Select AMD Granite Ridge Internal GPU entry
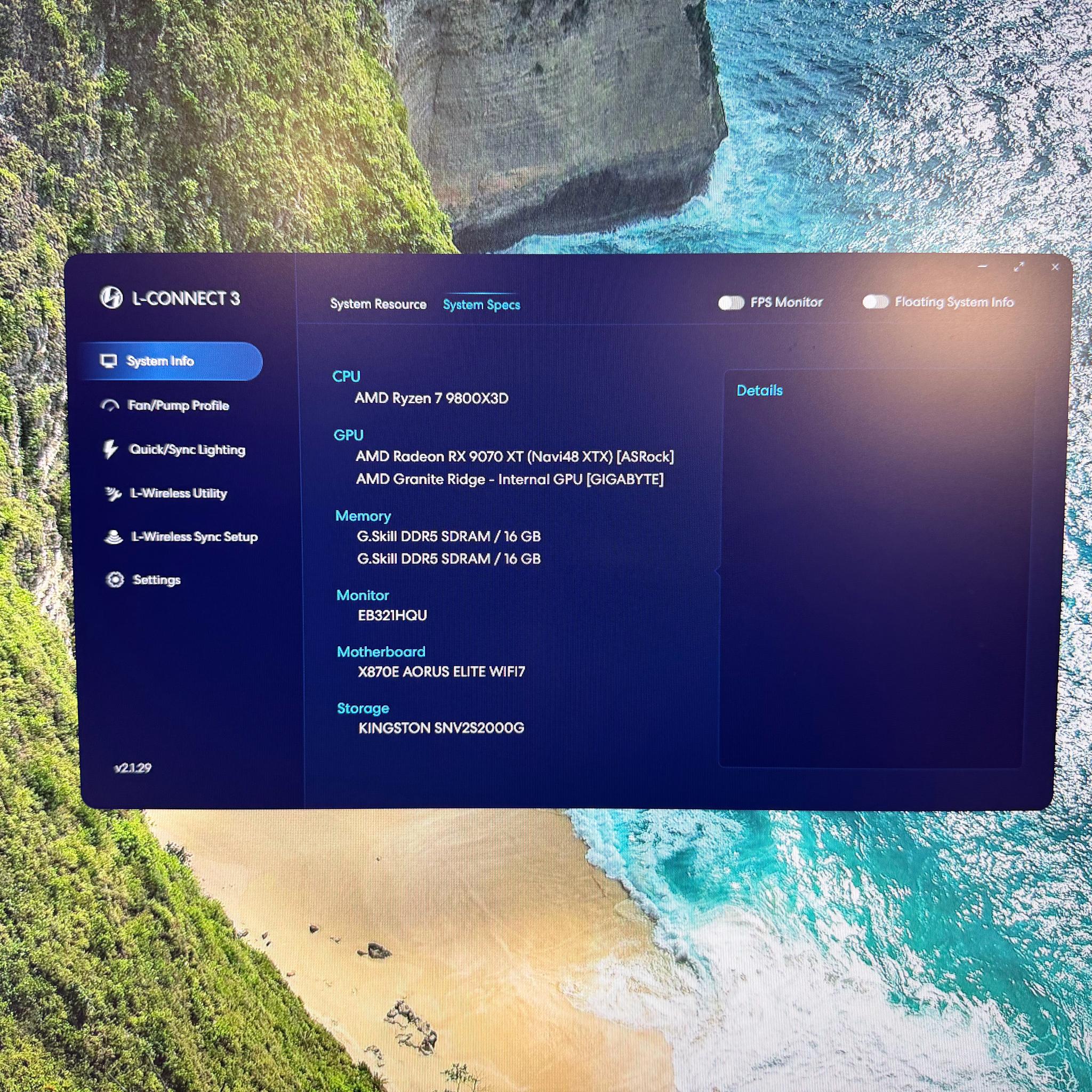 coord(510,479)
